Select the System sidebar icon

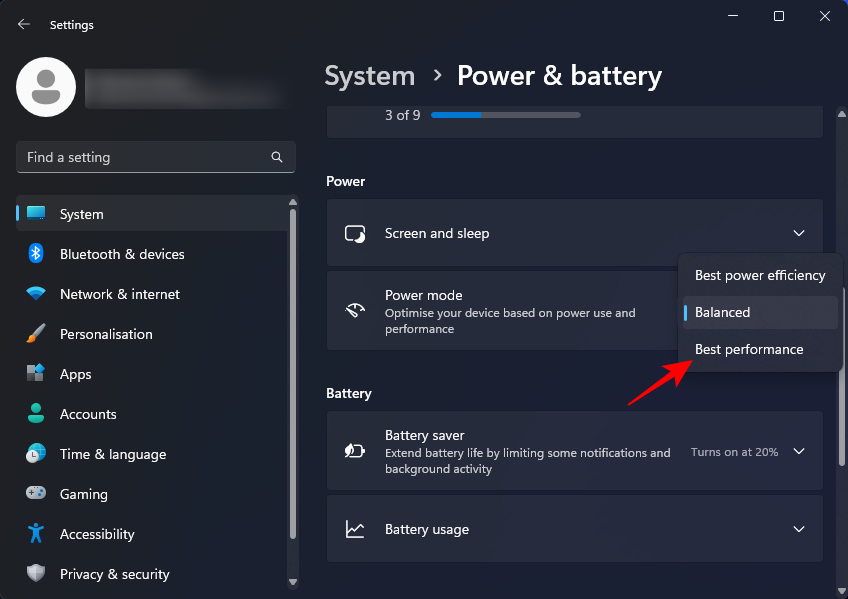pos(33,213)
